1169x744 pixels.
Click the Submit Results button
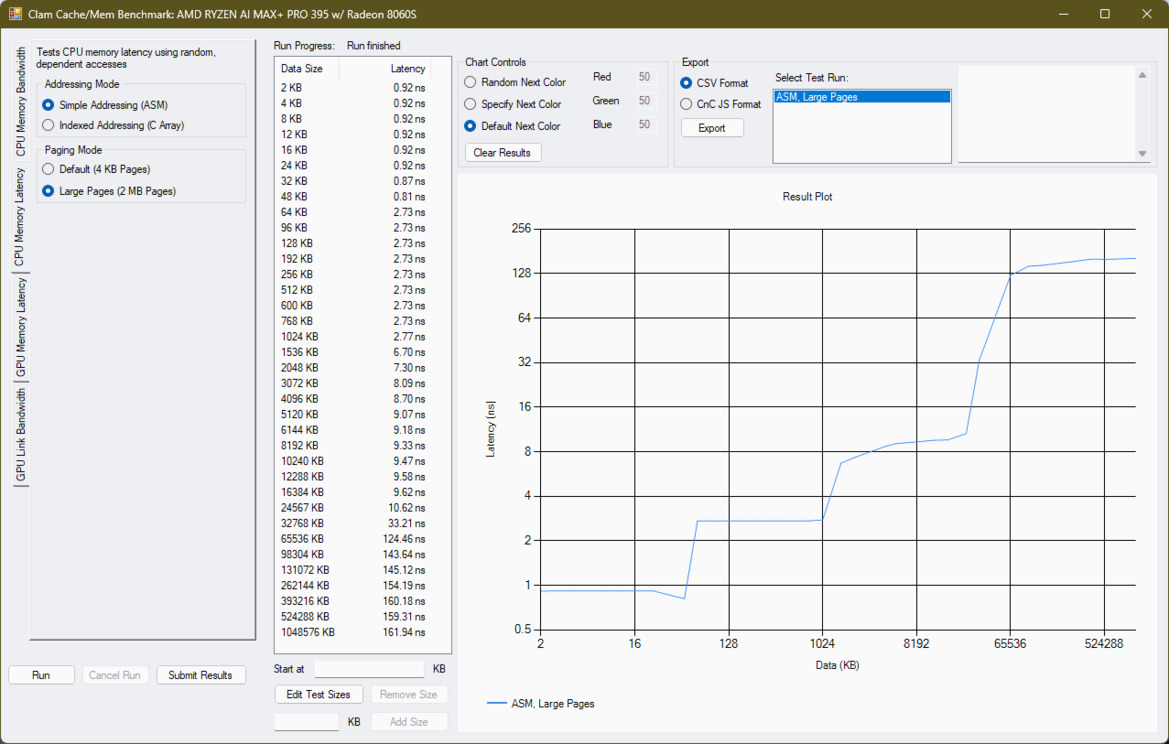201,675
